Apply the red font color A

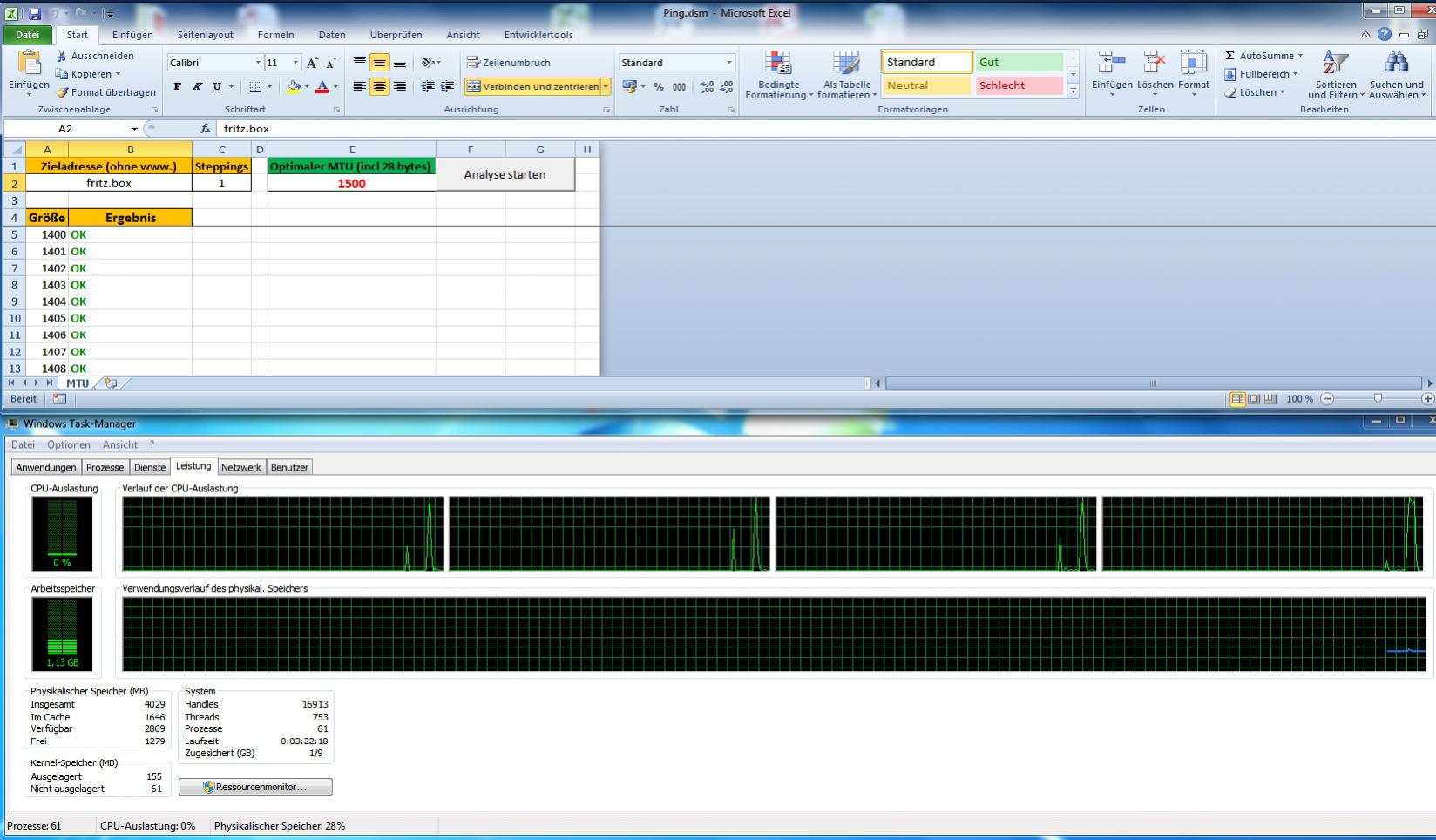(x=322, y=86)
